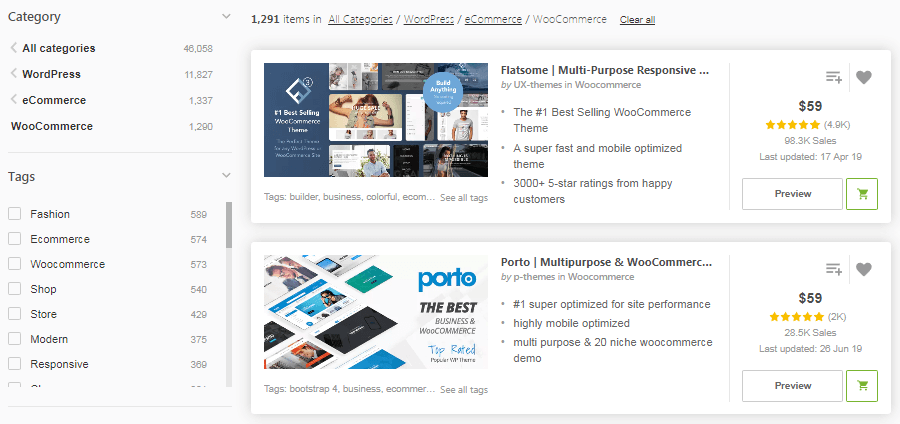Favorite the Flatsome theme with heart icon
This screenshot has width=900, height=424.
pos(864,77)
